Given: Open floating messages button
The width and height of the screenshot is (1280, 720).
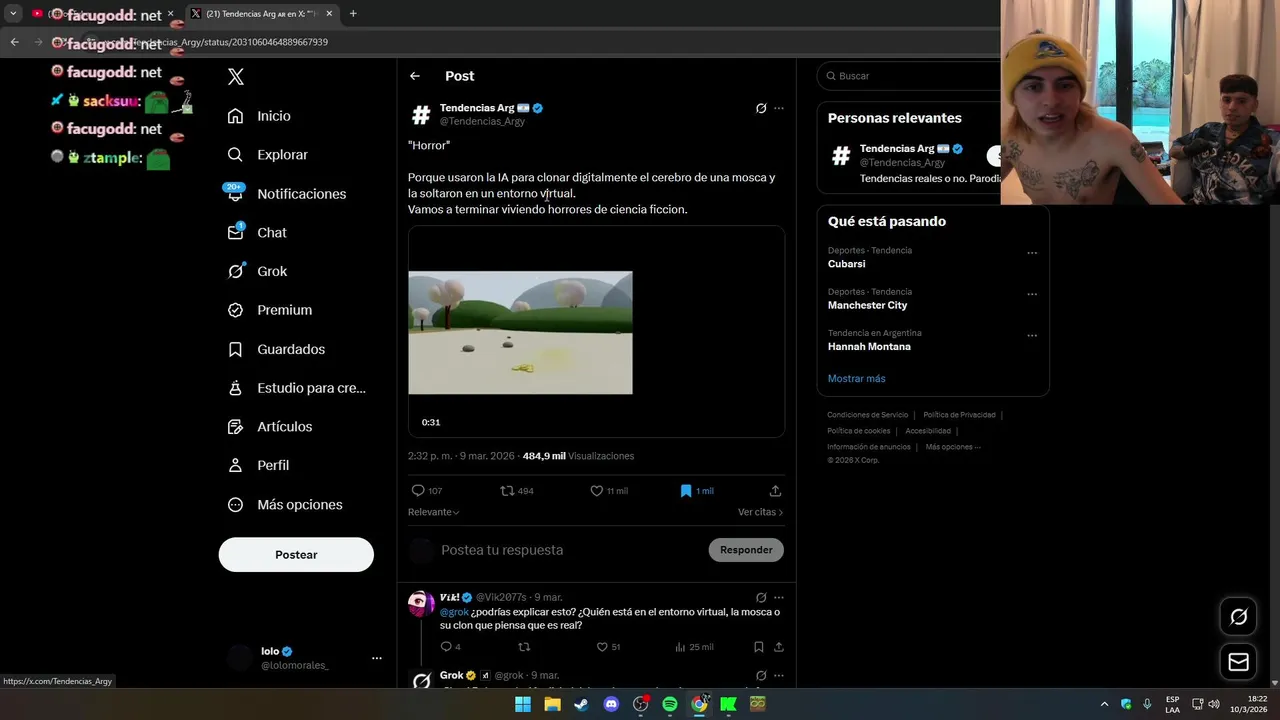Looking at the screenshot, I should pos(1238,662).
